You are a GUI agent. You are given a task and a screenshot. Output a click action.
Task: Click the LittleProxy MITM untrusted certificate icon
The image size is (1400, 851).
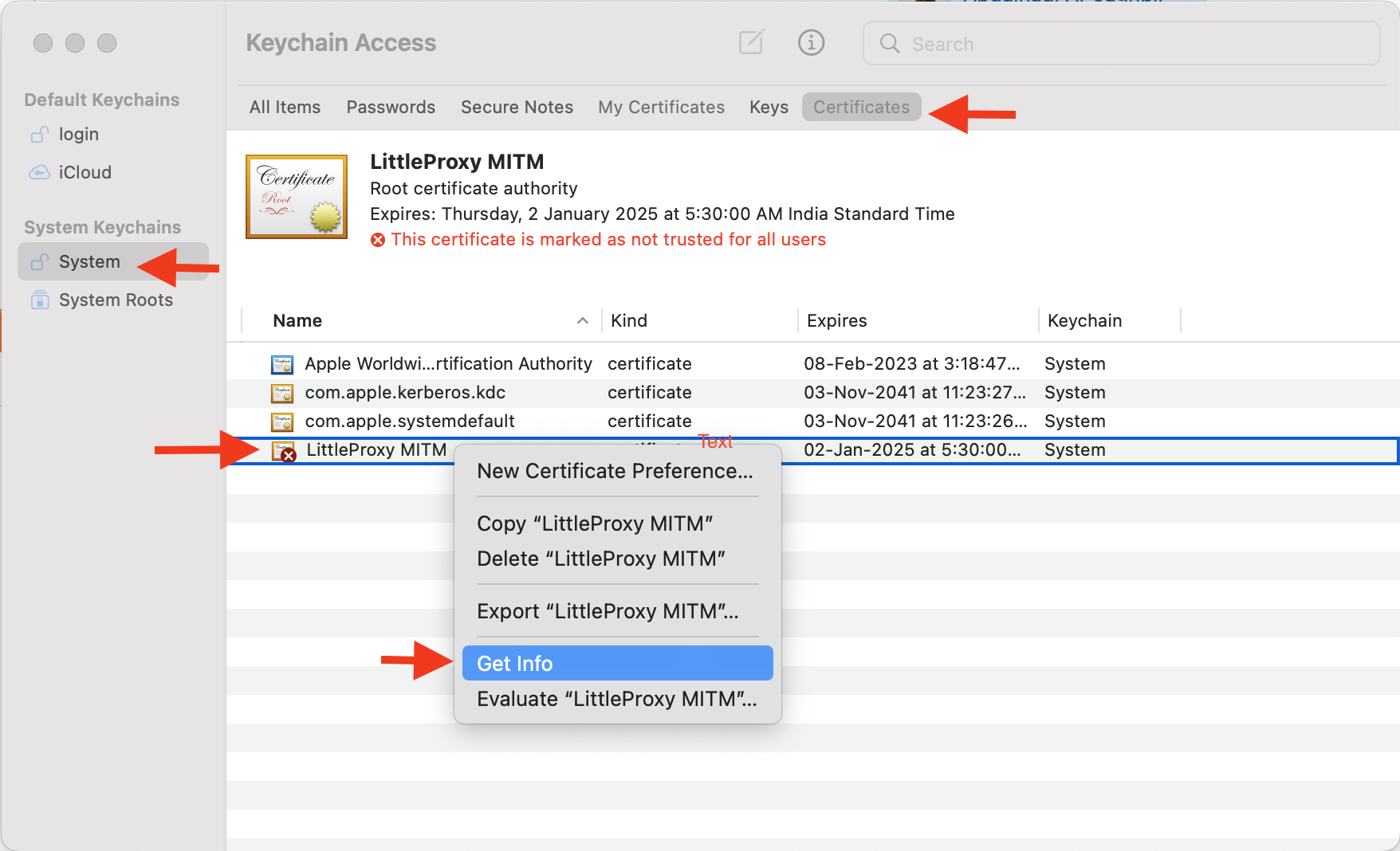point(283,452)
